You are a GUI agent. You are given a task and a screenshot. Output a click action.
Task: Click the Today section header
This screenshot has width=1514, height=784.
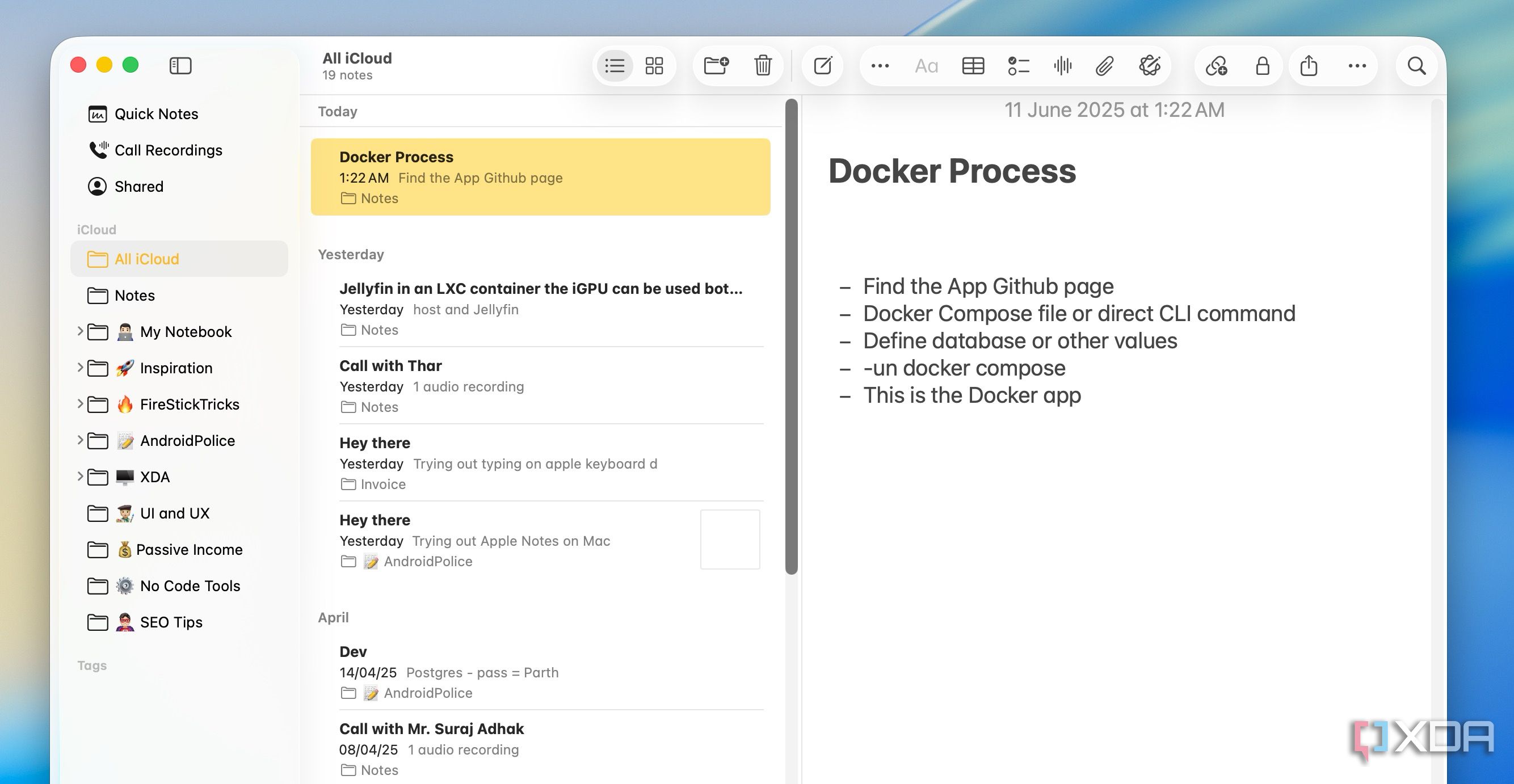point(337,112)
